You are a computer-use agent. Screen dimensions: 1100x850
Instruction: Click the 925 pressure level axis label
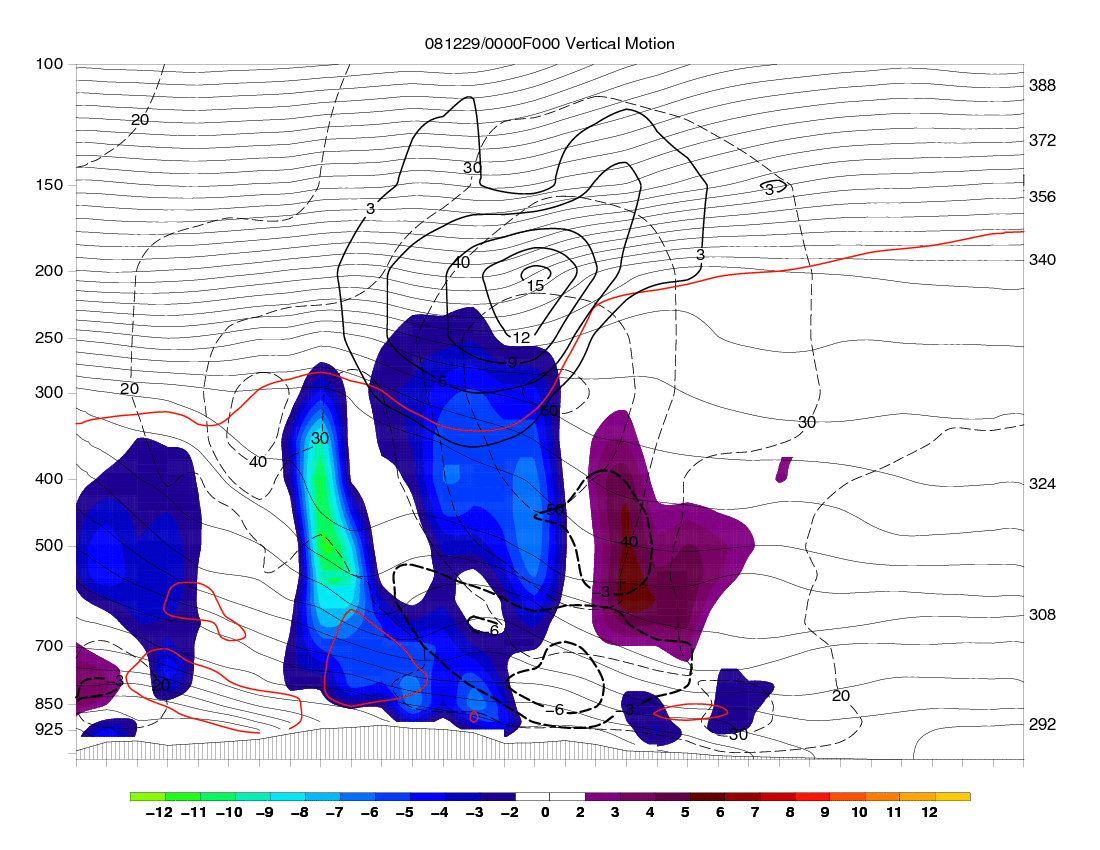[49, 730]
